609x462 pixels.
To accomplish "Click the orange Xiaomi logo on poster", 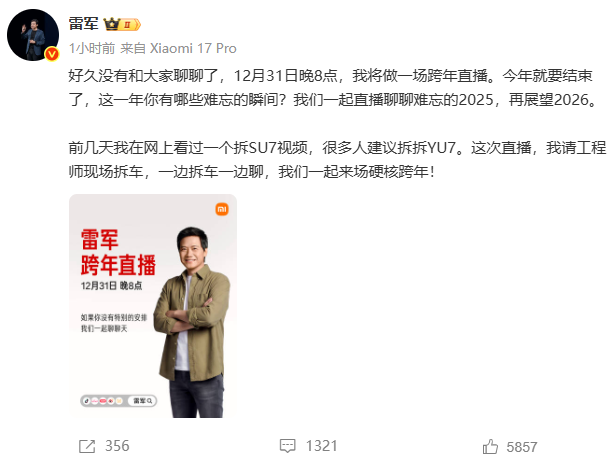I will (x=222, y=209).
